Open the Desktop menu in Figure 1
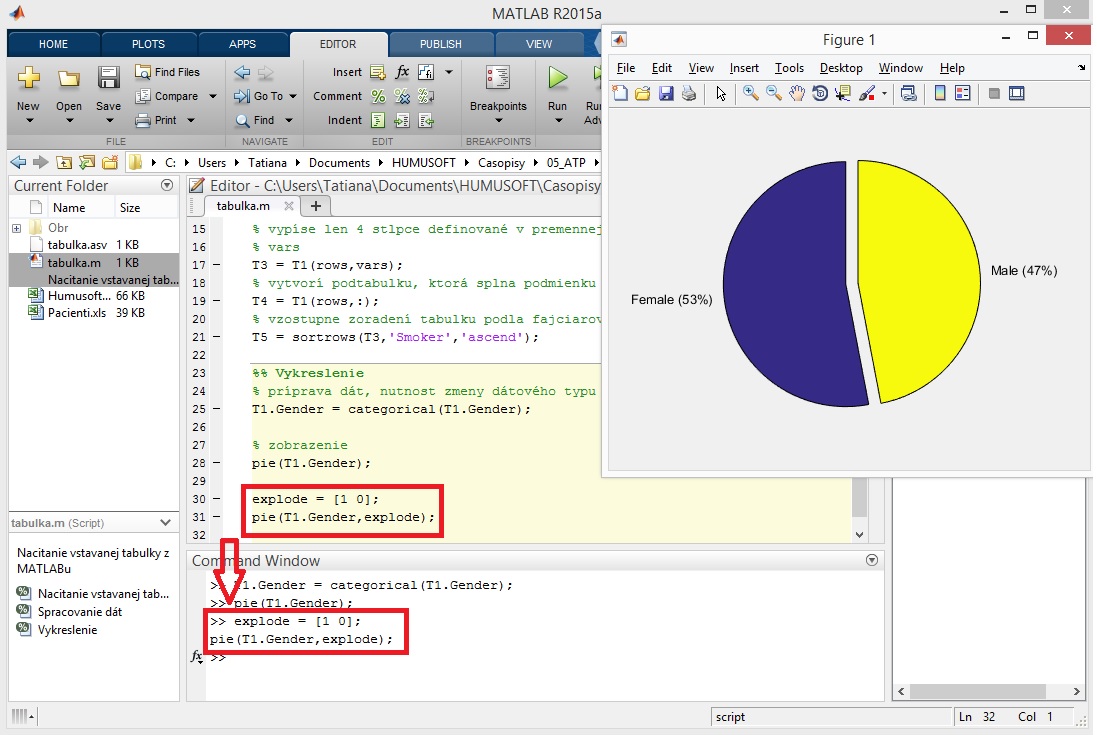1097x735 pixels. point(841,68)
